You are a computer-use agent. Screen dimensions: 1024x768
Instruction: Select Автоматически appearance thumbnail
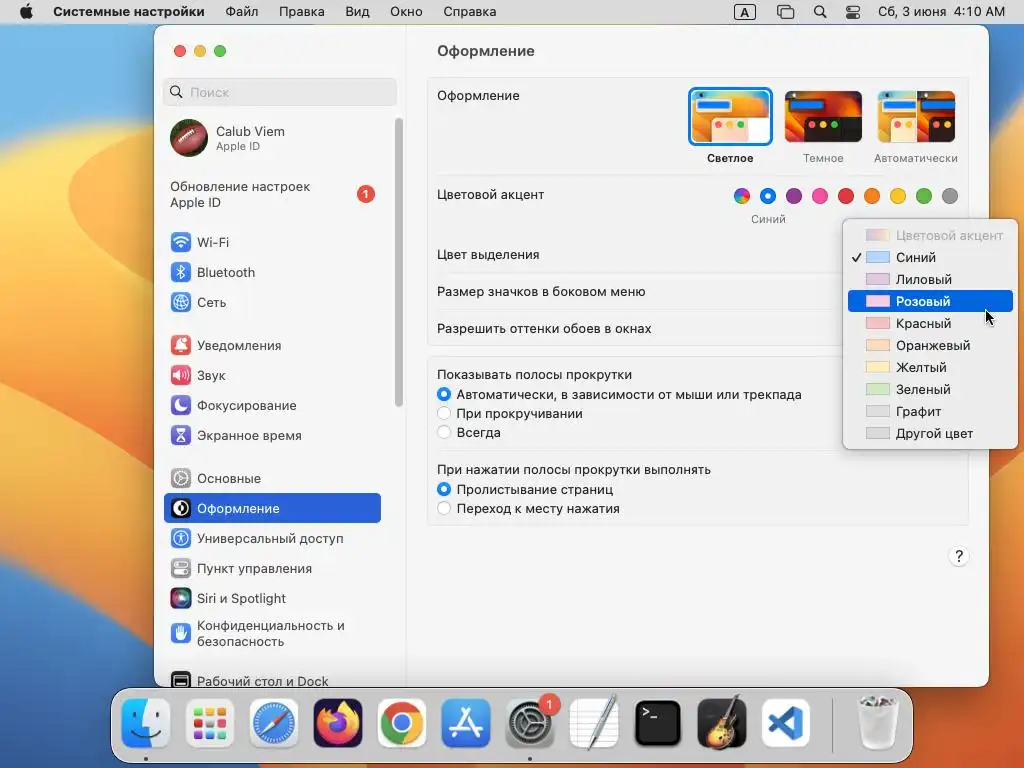[916, 117]
